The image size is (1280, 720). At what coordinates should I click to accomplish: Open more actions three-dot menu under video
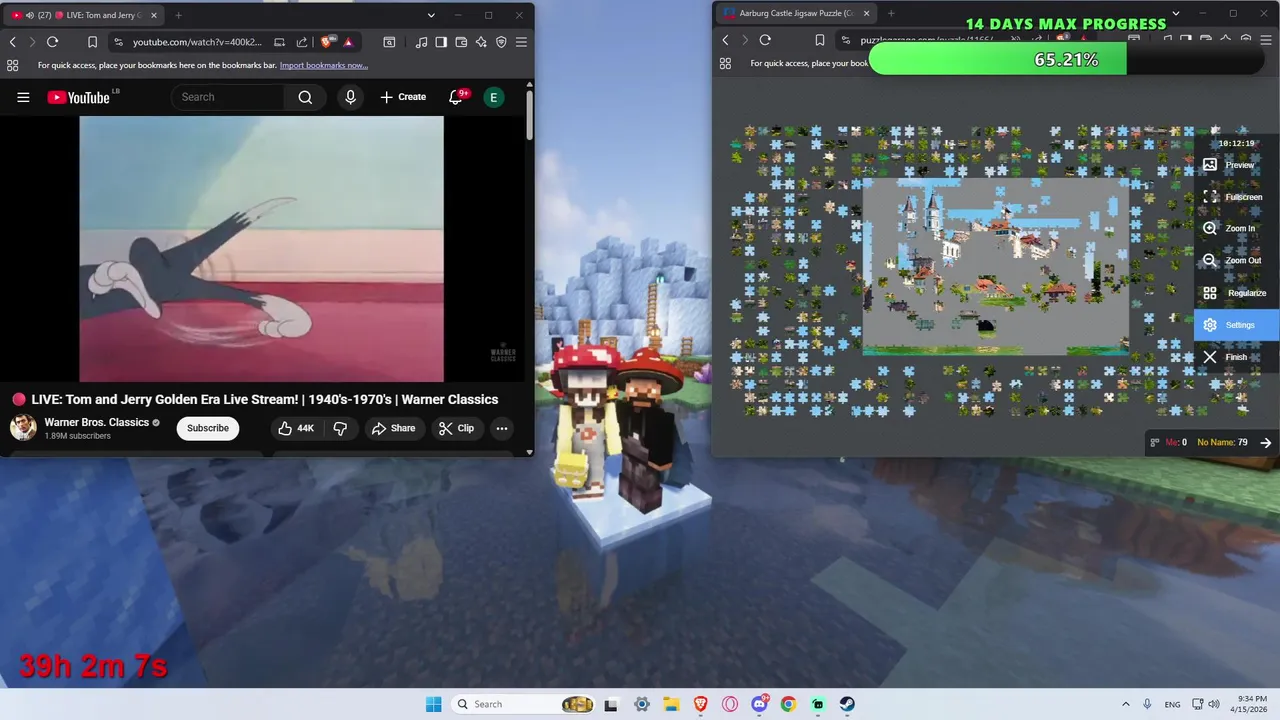pos(502,428)
